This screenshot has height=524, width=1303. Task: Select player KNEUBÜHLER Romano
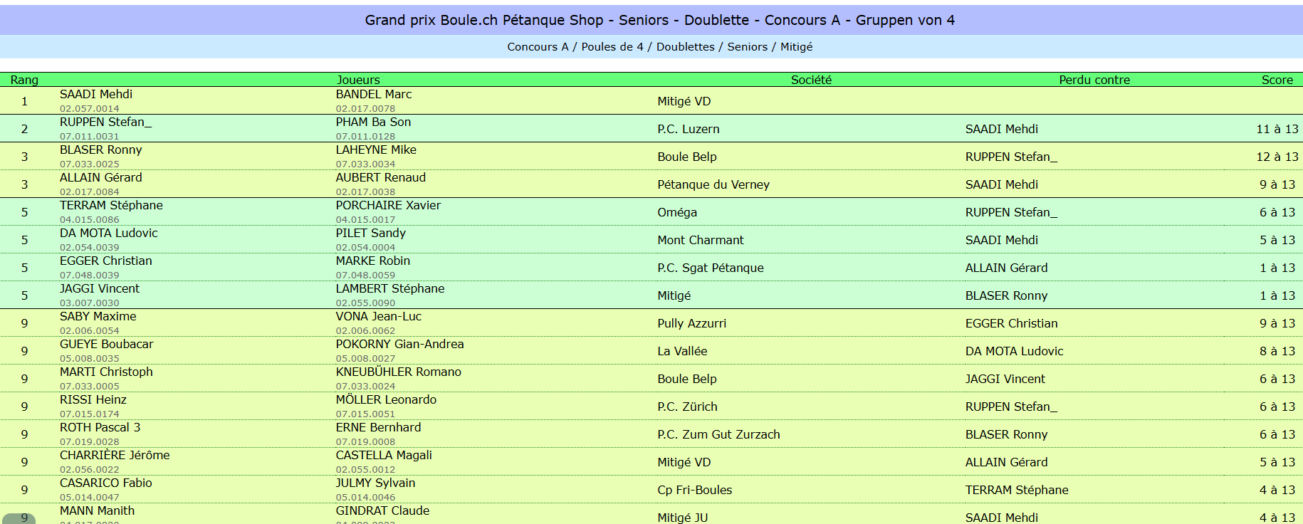click(398, 372)
